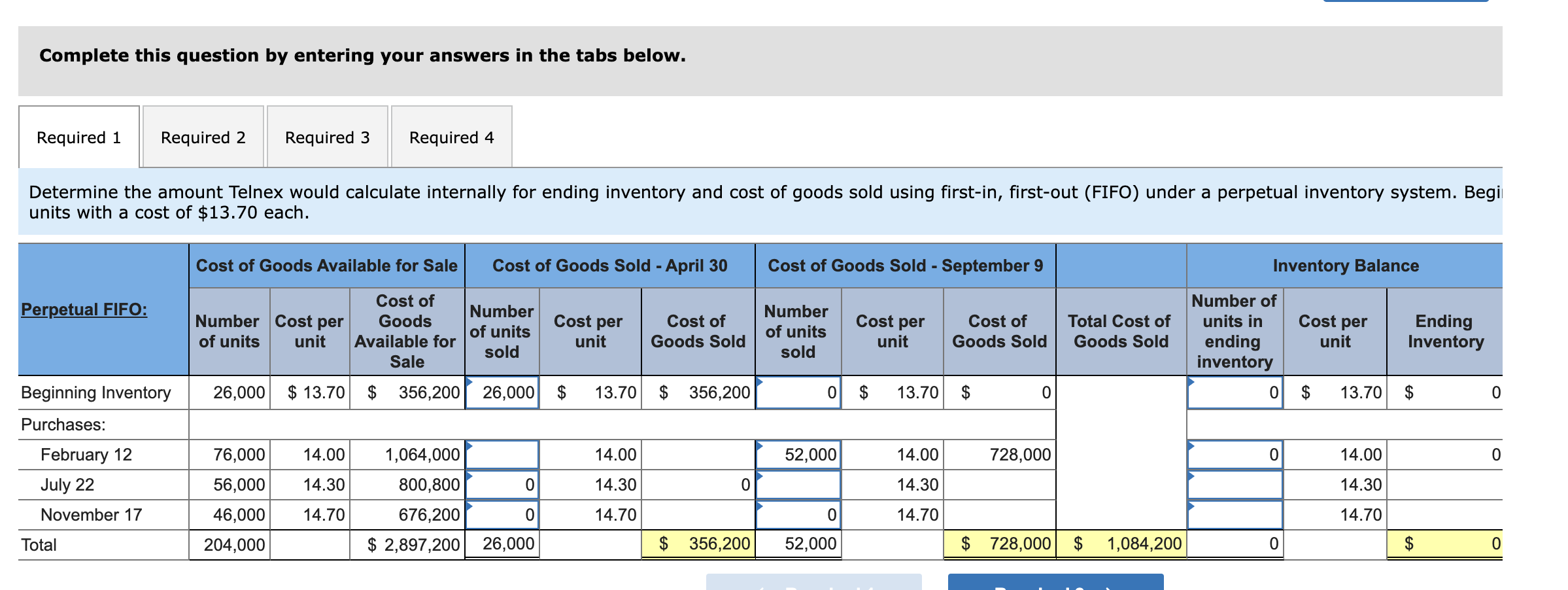Switch to the Required 2 tab
Screen dimensions: 1568x590
coord(204,137)
